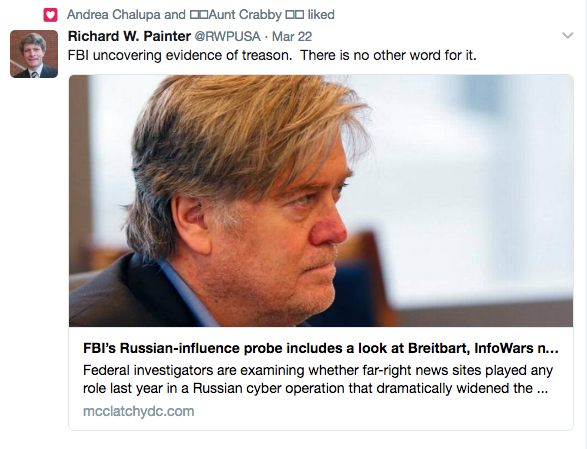Click the @RWPUSA handle
The height and width of the screenshot is (449, 587).
227,36
